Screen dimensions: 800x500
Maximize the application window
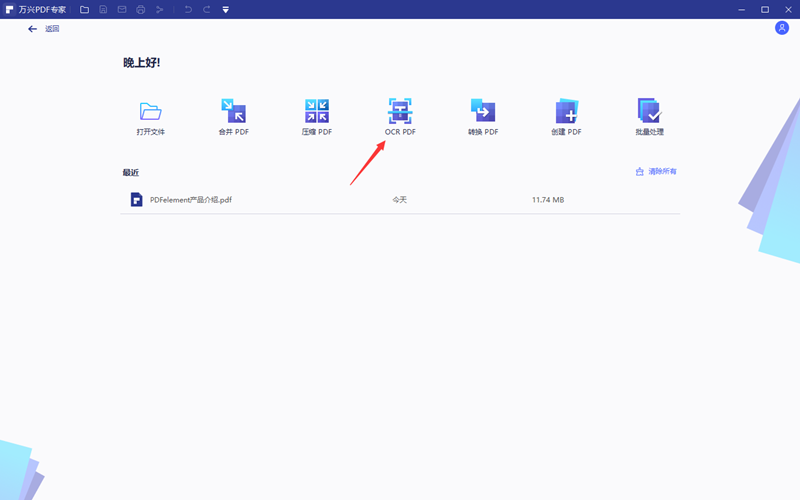point(765,9)
